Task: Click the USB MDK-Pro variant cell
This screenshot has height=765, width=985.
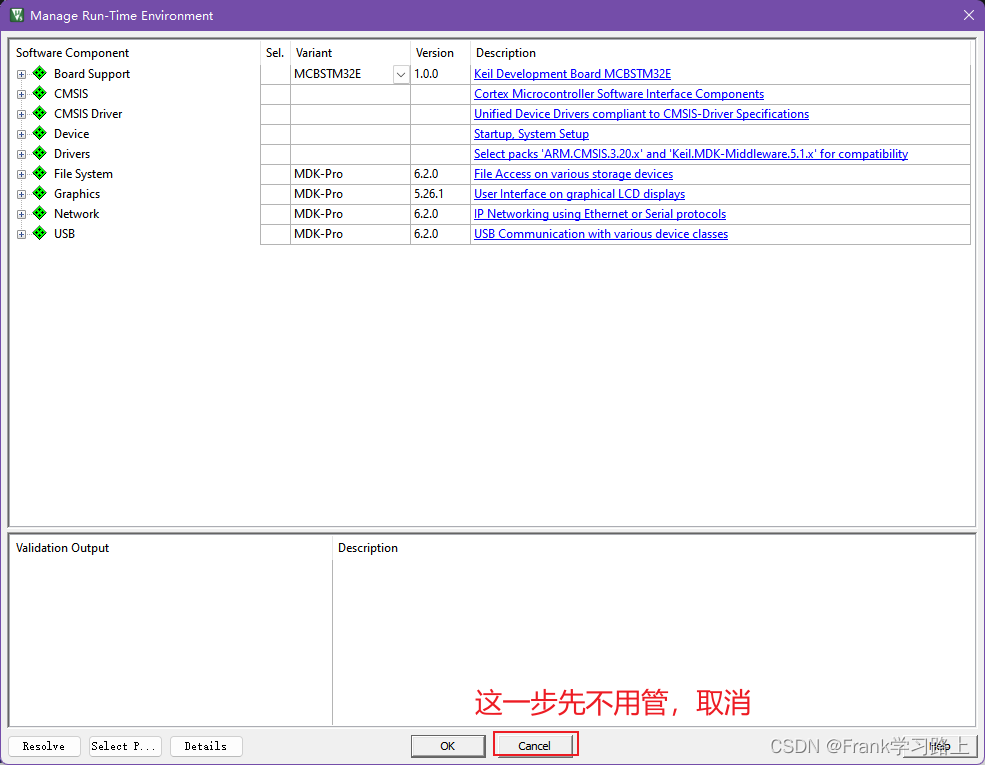Action: tap(350, 234)
